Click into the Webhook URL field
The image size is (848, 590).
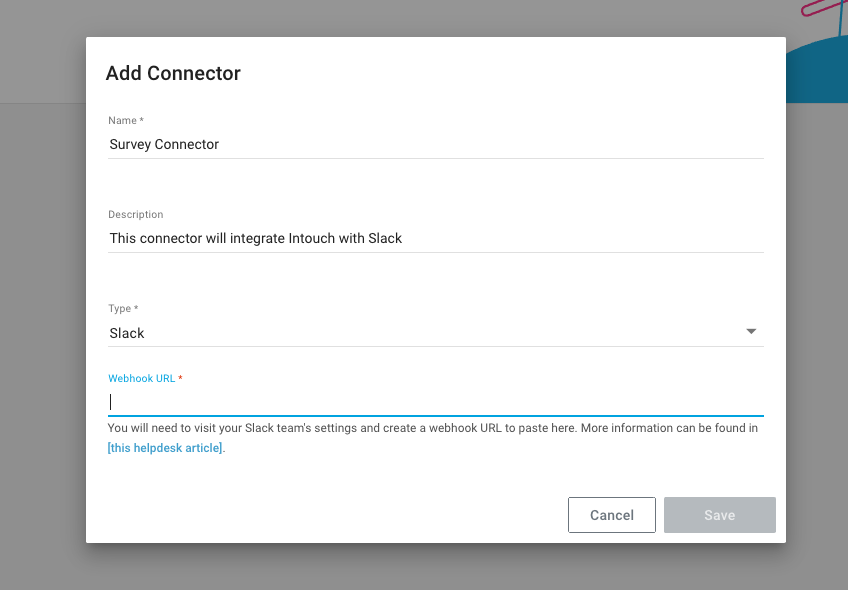[x=435, y=401]
